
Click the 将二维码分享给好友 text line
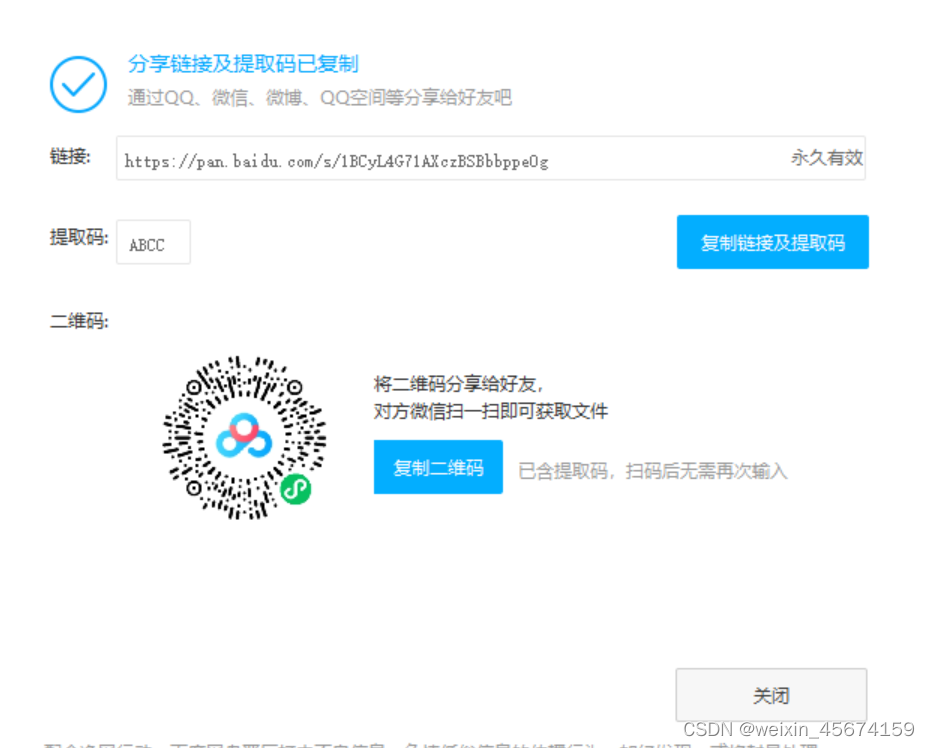pos(458,384)
